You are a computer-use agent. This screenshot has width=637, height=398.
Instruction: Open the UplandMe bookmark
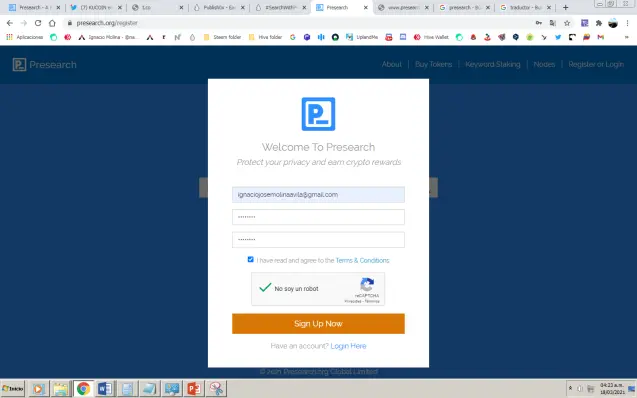pos(362,37)
